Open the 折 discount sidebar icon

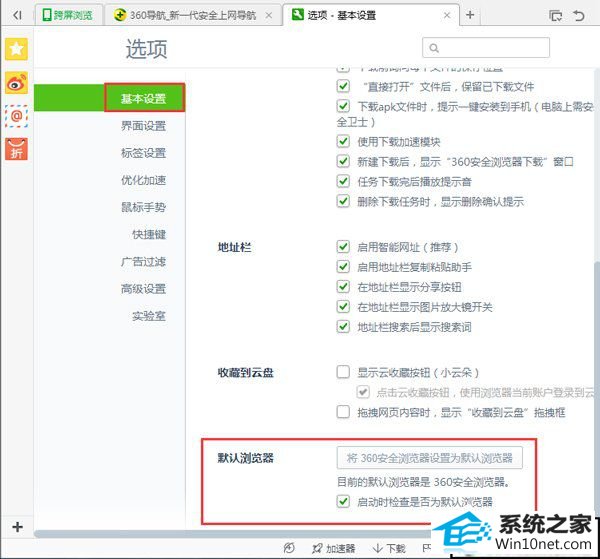16,149
